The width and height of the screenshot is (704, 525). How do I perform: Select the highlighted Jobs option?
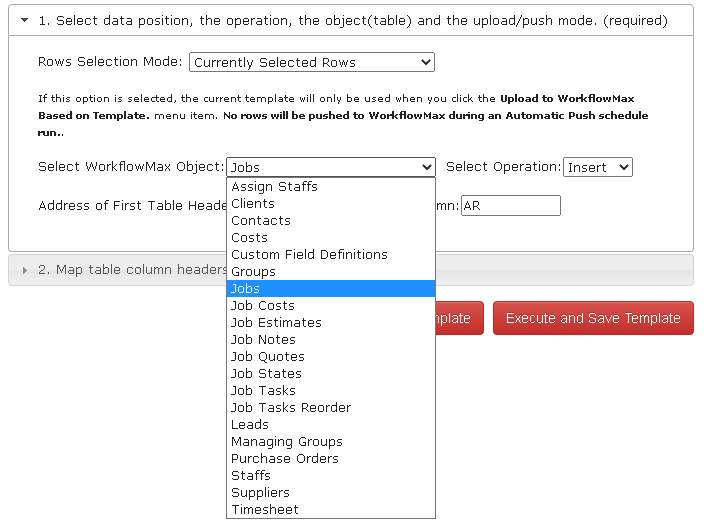(331, 289)
